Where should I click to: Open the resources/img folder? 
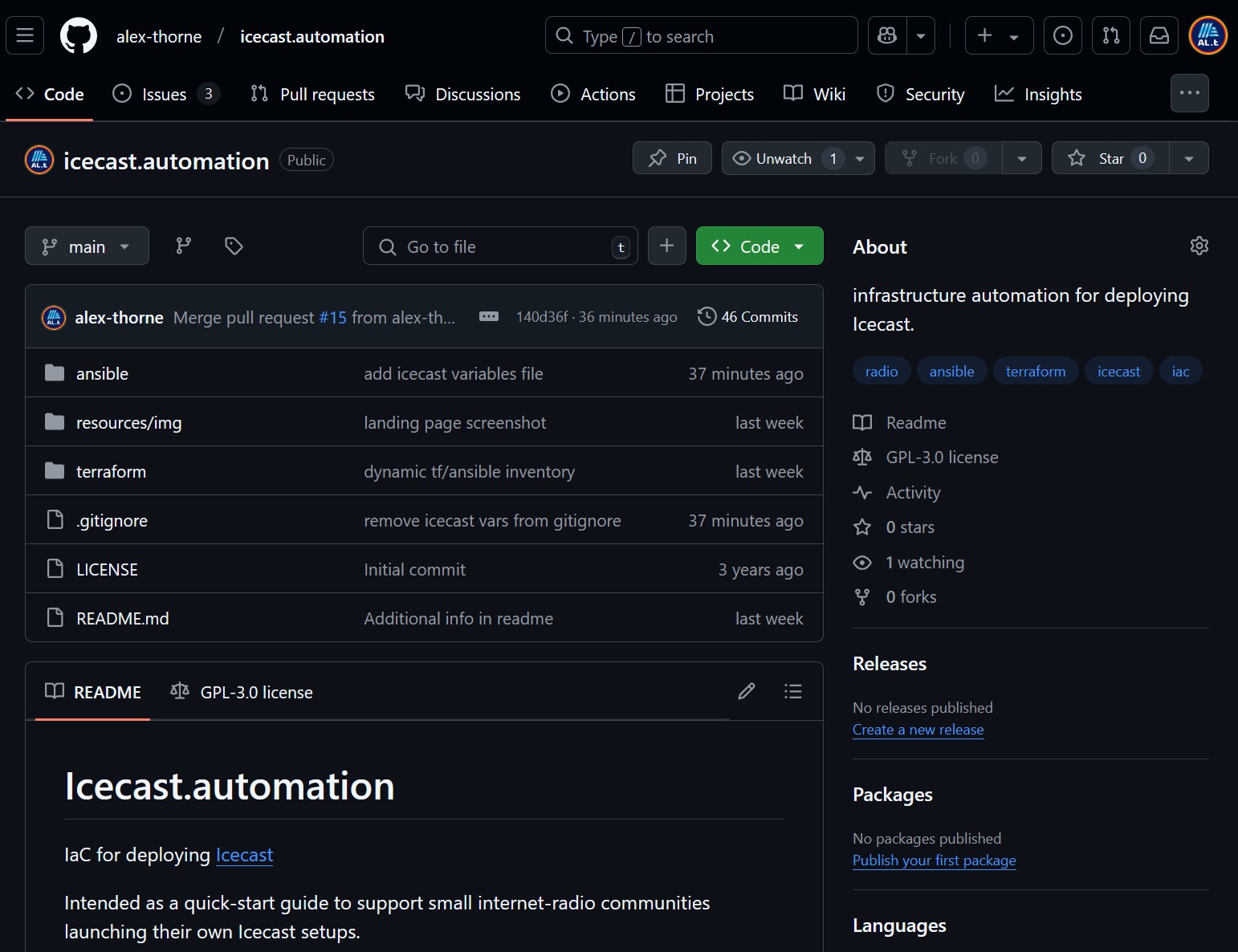coord(128,422)
